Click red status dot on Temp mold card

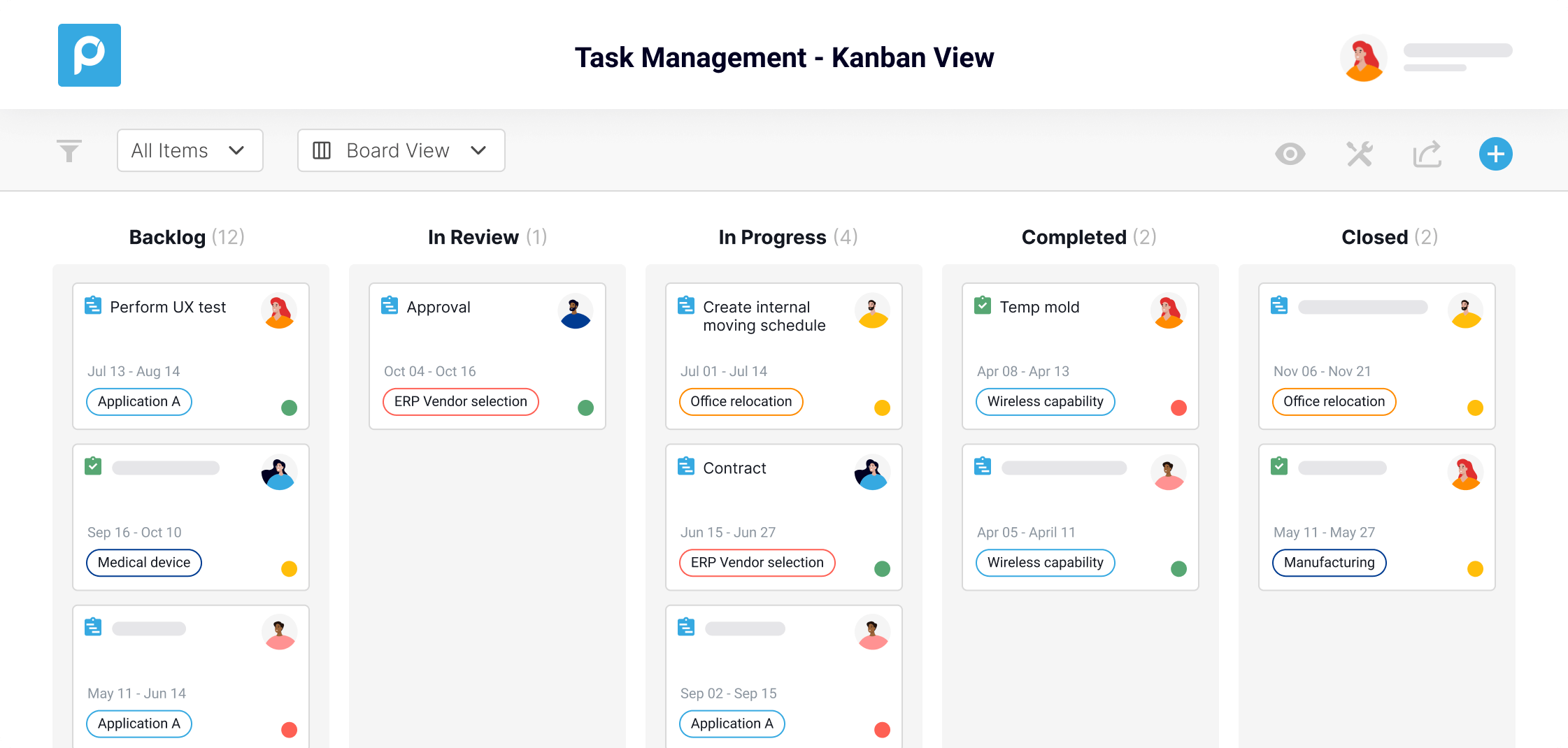click(x=1178, y=408)
